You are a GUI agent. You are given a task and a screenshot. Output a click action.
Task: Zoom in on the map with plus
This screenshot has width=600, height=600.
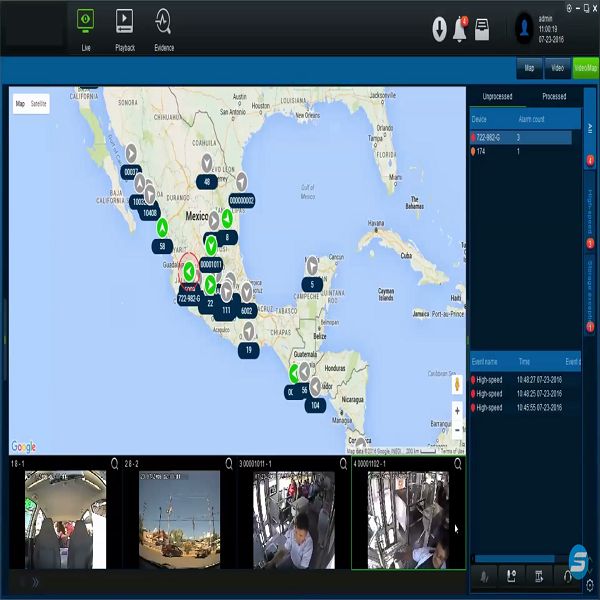pyautogui.click(x=458, y=410)
